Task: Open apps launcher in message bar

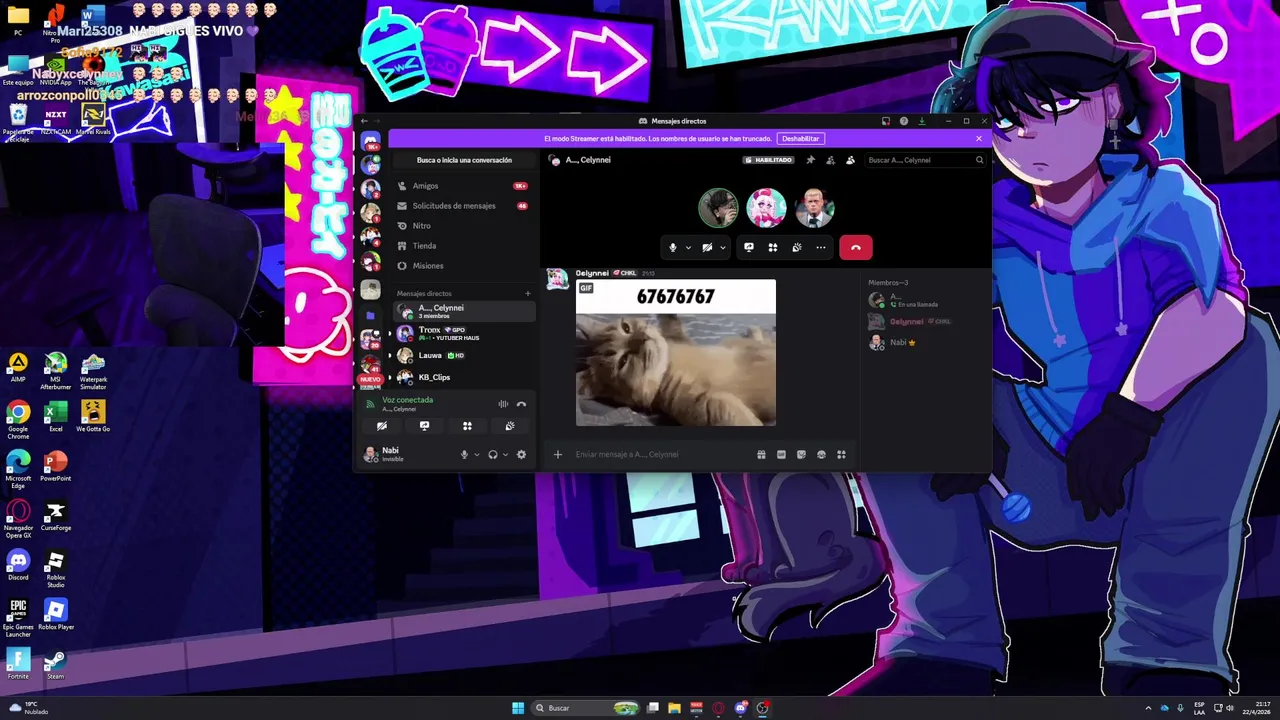Action: tap(841, 454)
